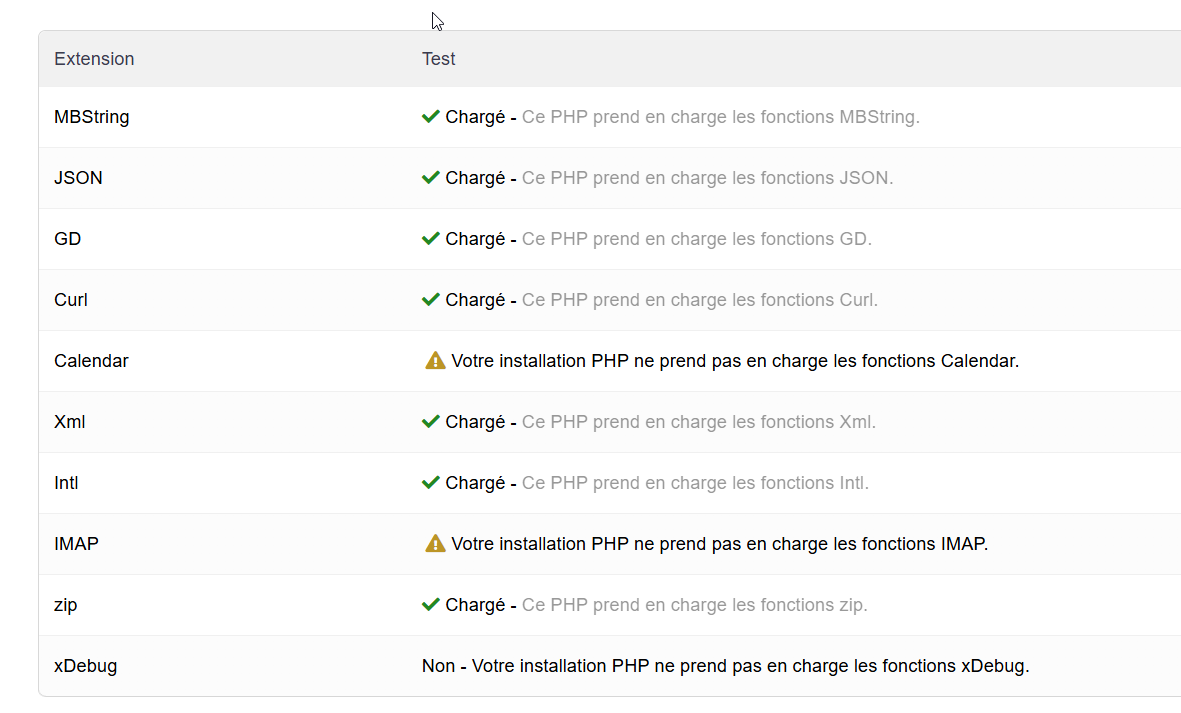Click the Calendar extension name

pos(91,361)
